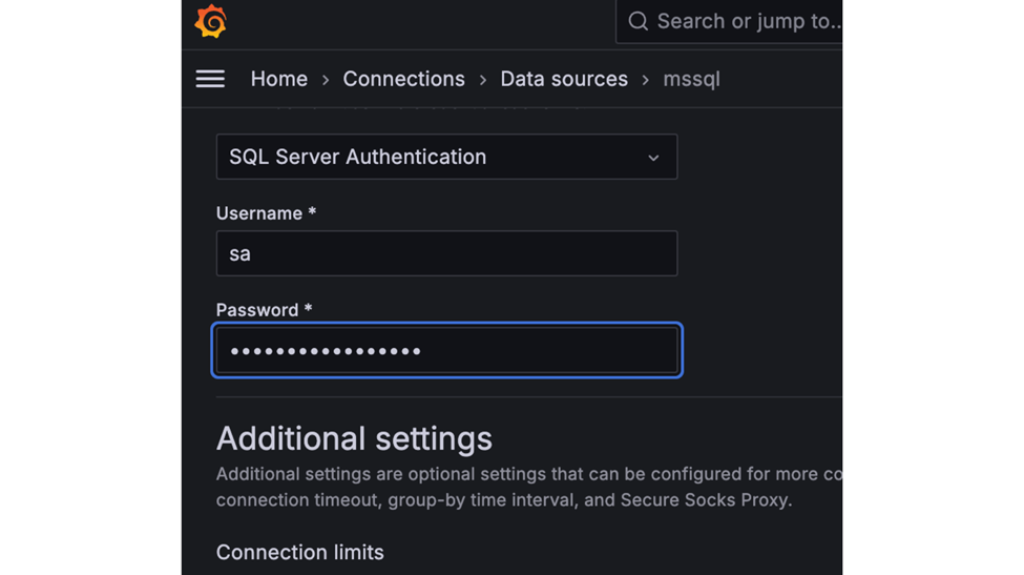The image size is (1024, 575).
Task: Select the Additional settings heading
Action: [354, 439]
